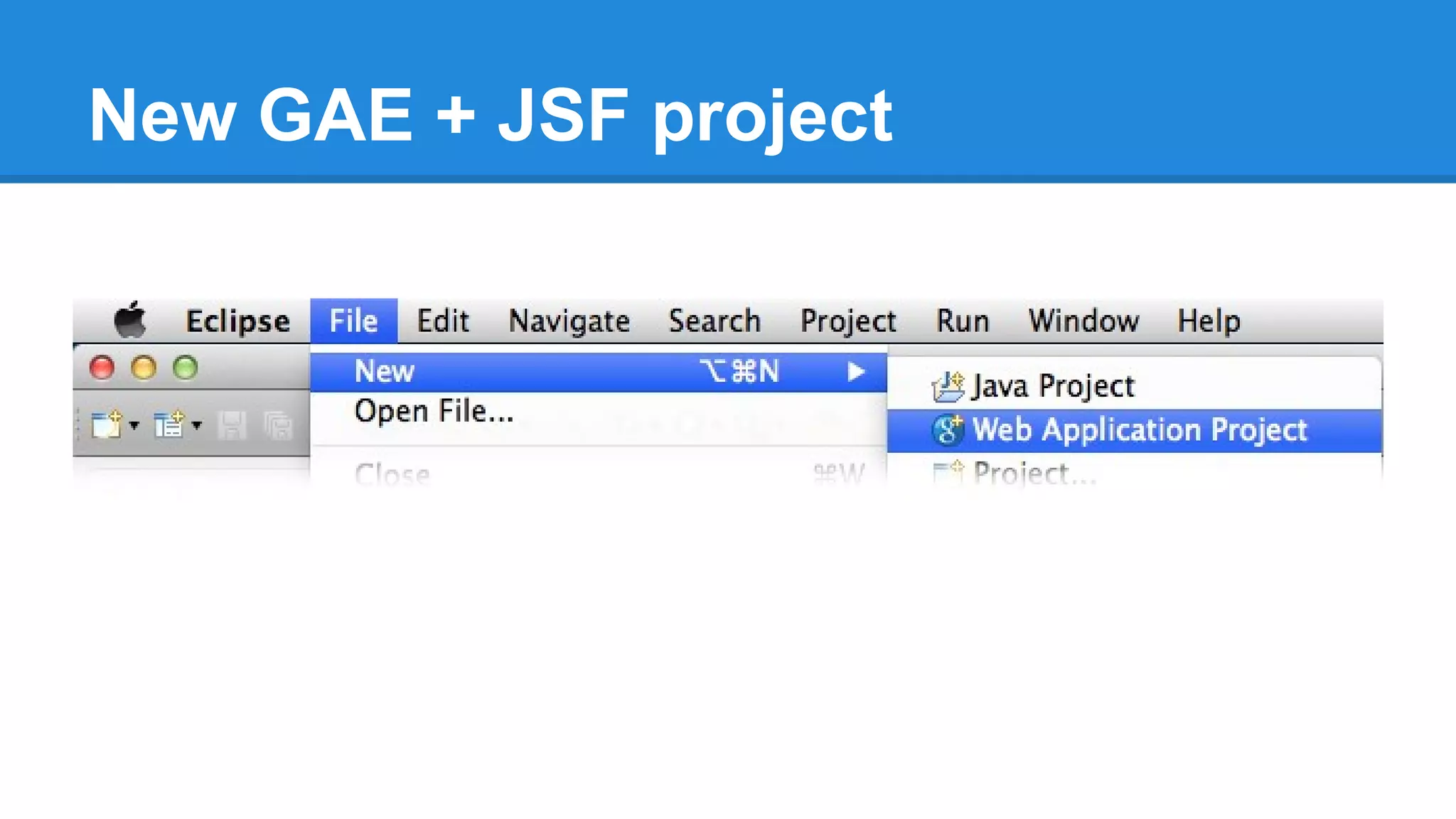The height and width of the screenshot is (819, 1456).
Task: Click the Save All toolbar icon
Action: coord(278,426)
